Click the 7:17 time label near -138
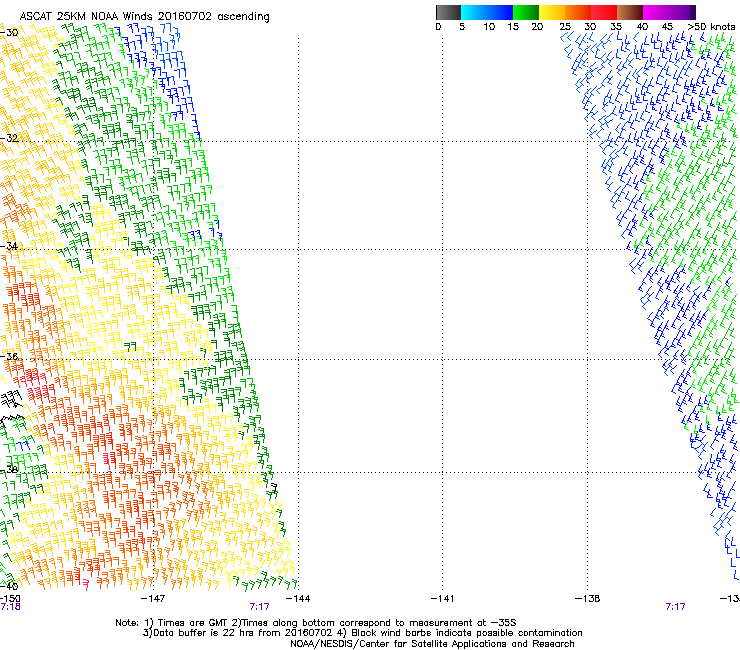The image size is (740, 650). click(x=675, y=607)
